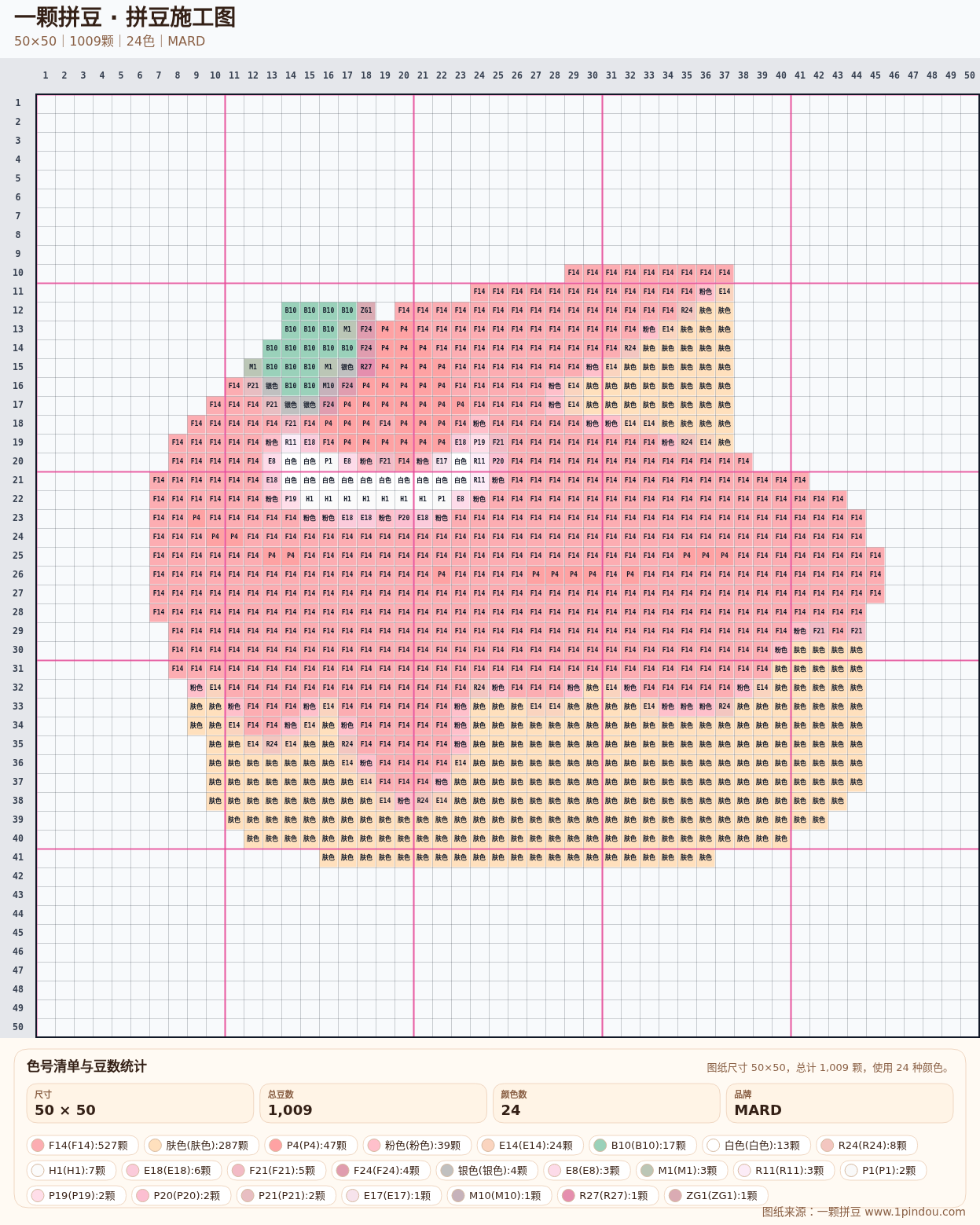Screen dimensions: 980x1225
Task: Click the M10 bead cell in the grid
Action: point(329,386)
